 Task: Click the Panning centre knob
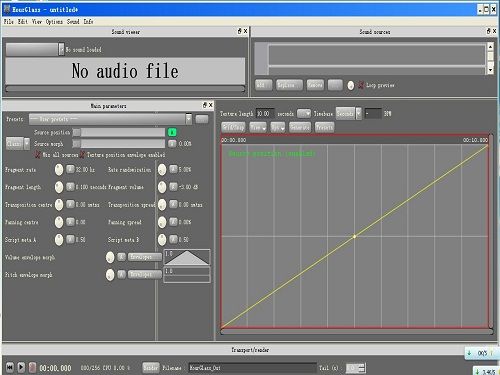point(59,222)
